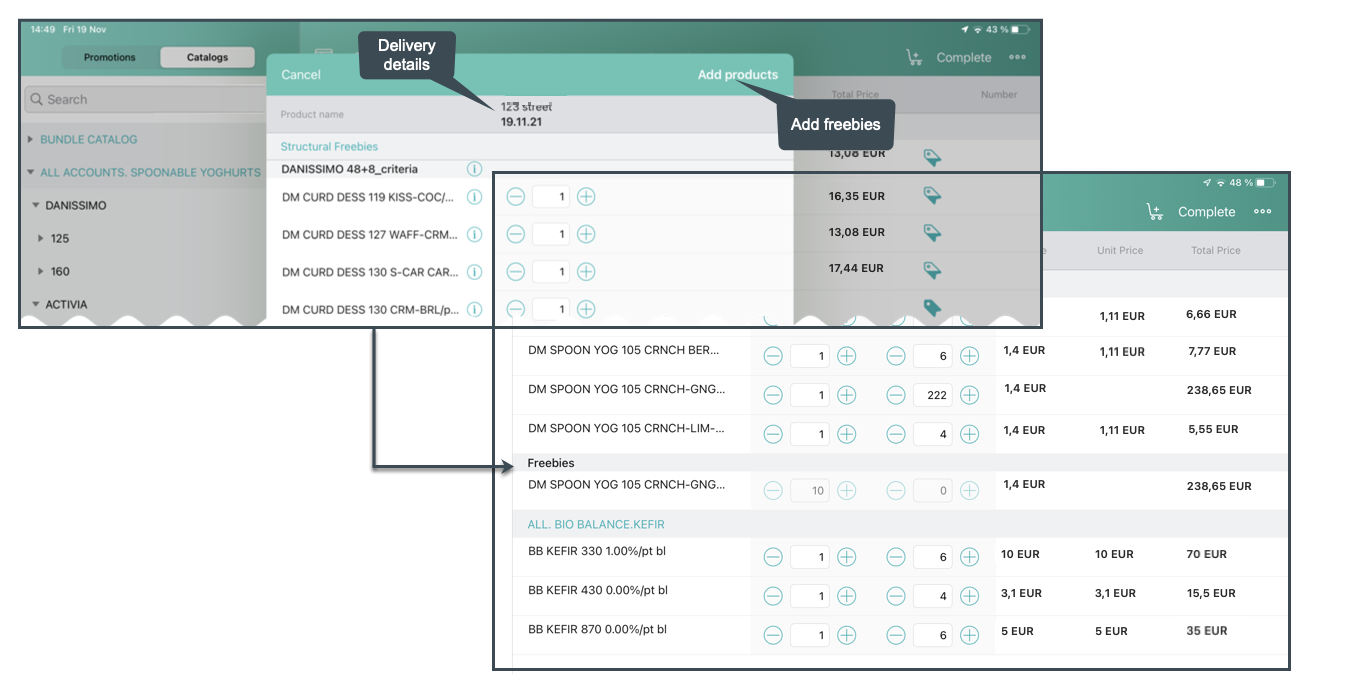Tap the magnifier icon in the search bar
This screenshot has width=1368, height=690.
coord(34,99)
